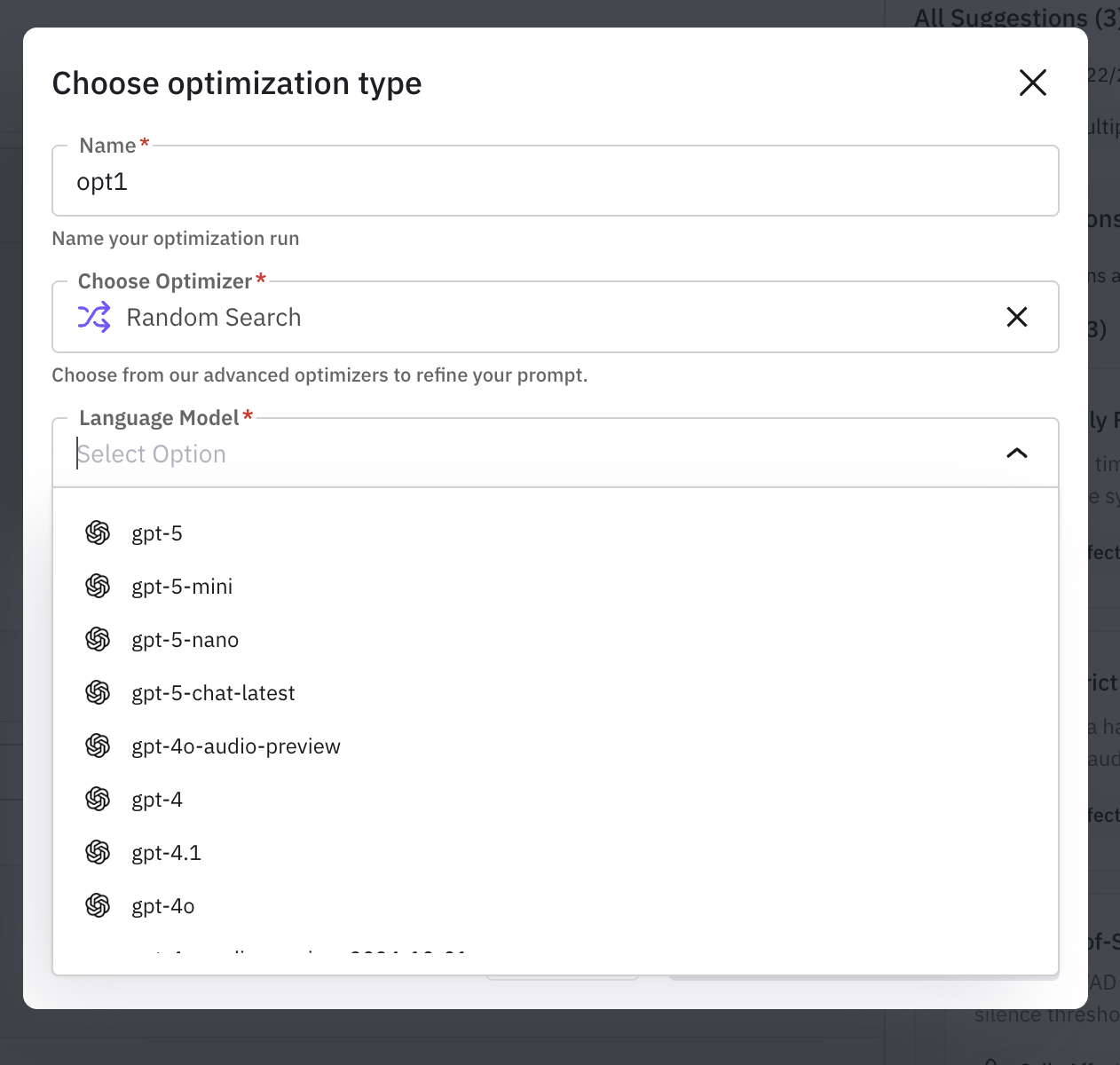Clear the Random Search optimizer selection
Viewport: 1120px width, 1065px height.
tap(1016, 317)
